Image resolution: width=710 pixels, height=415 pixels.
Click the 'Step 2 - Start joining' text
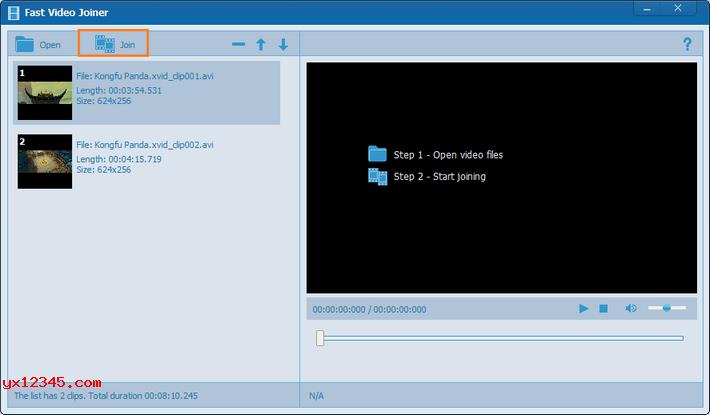tap(440, 177)
